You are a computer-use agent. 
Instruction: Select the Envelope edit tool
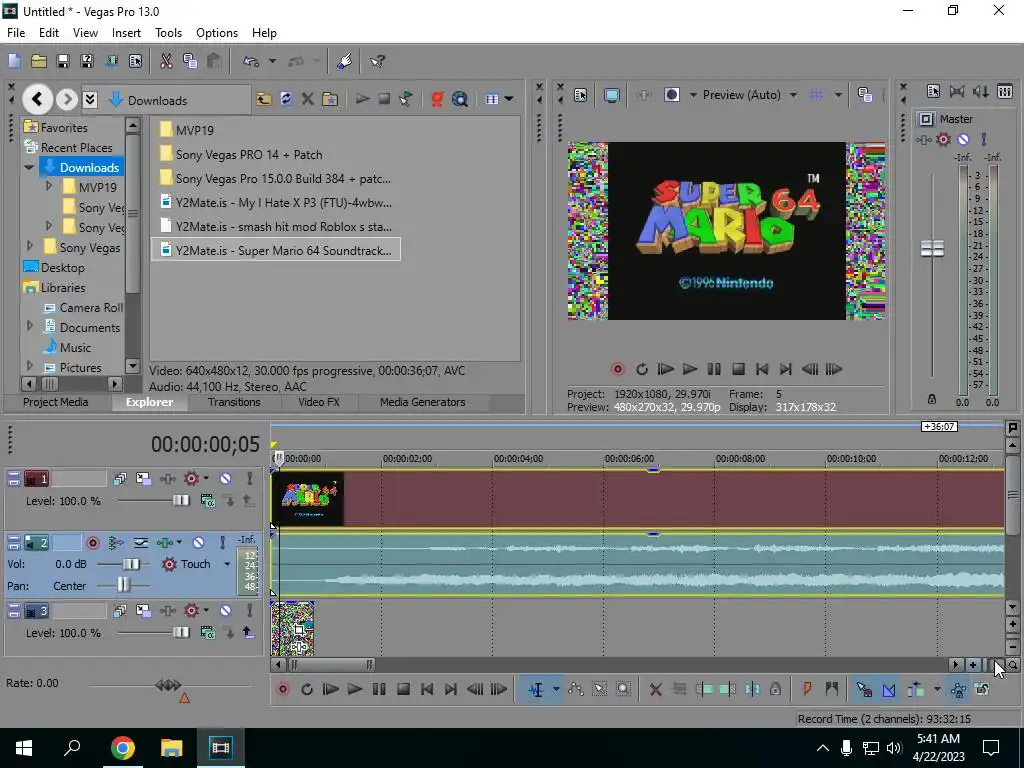[x=576, y=690]
